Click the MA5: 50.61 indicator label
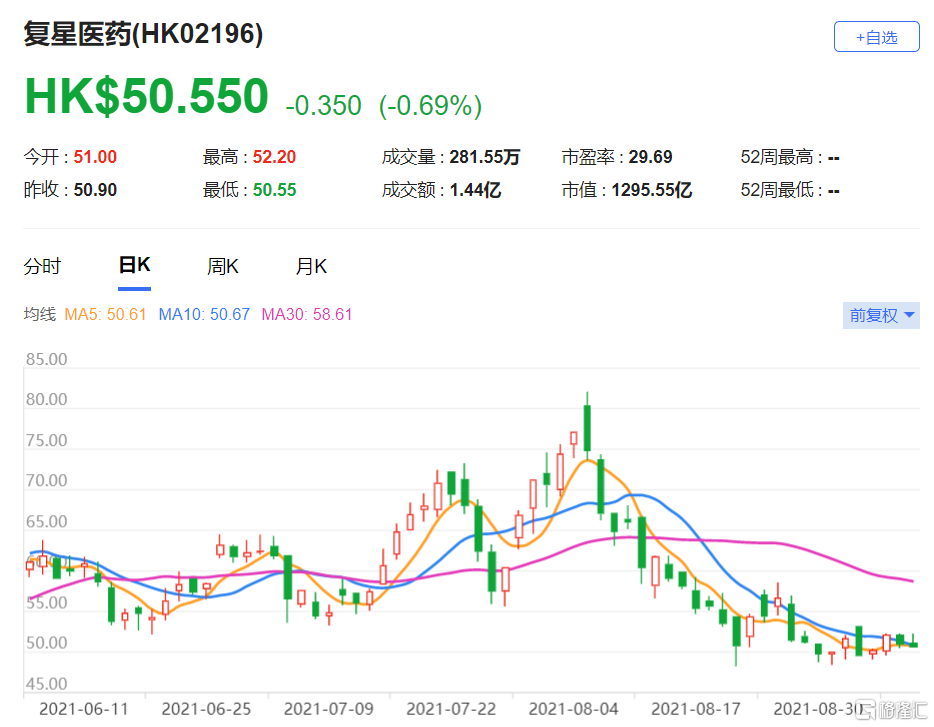This screenshot has height=727, width=934. point(105,314)
